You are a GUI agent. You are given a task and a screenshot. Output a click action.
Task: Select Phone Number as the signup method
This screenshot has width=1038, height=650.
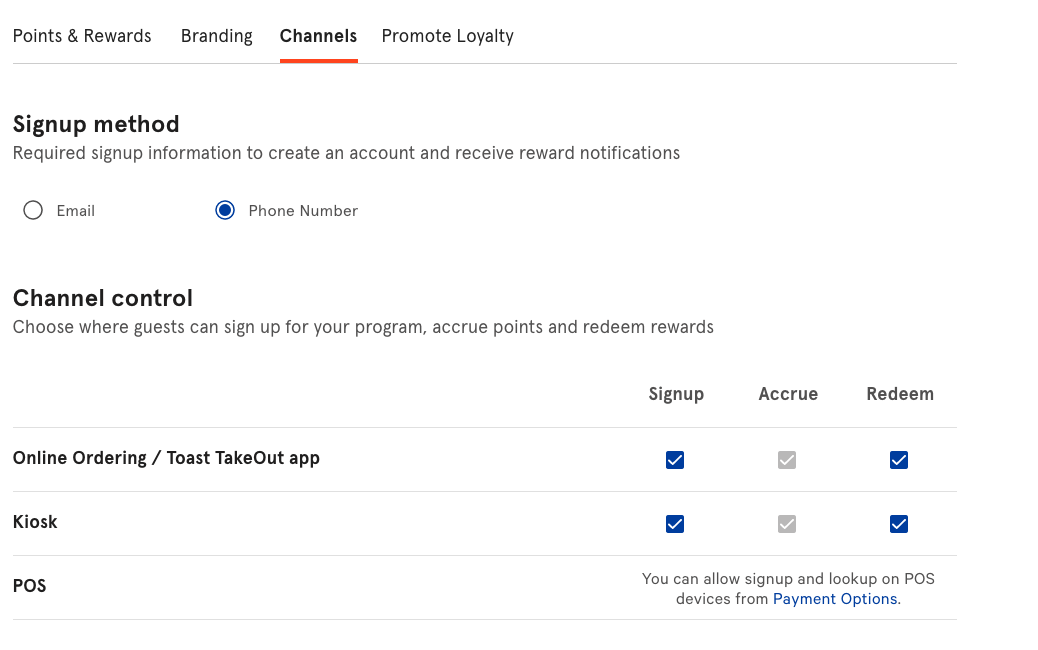224,210
